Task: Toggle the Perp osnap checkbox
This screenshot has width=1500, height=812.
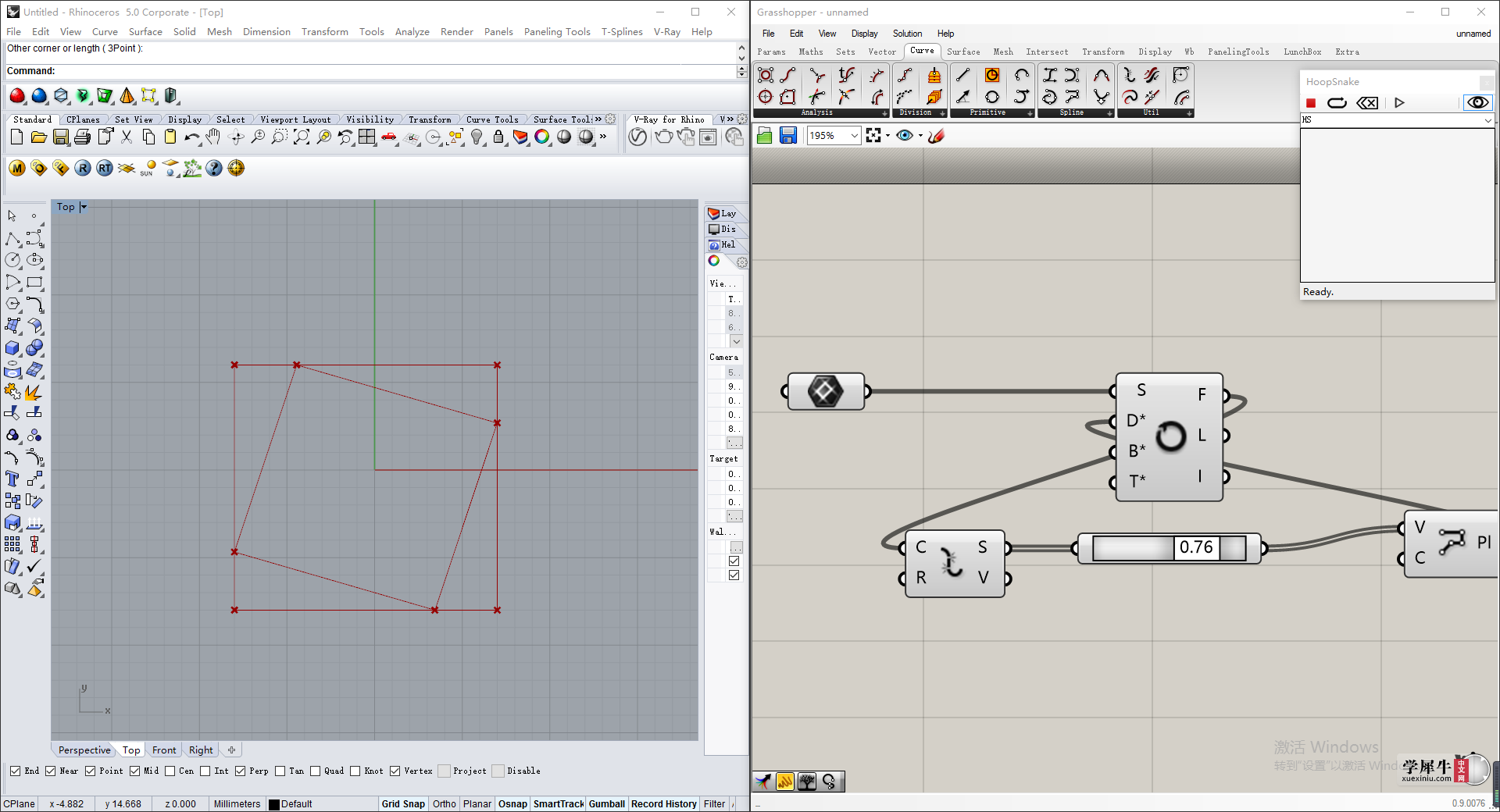Action: point(241,771)
